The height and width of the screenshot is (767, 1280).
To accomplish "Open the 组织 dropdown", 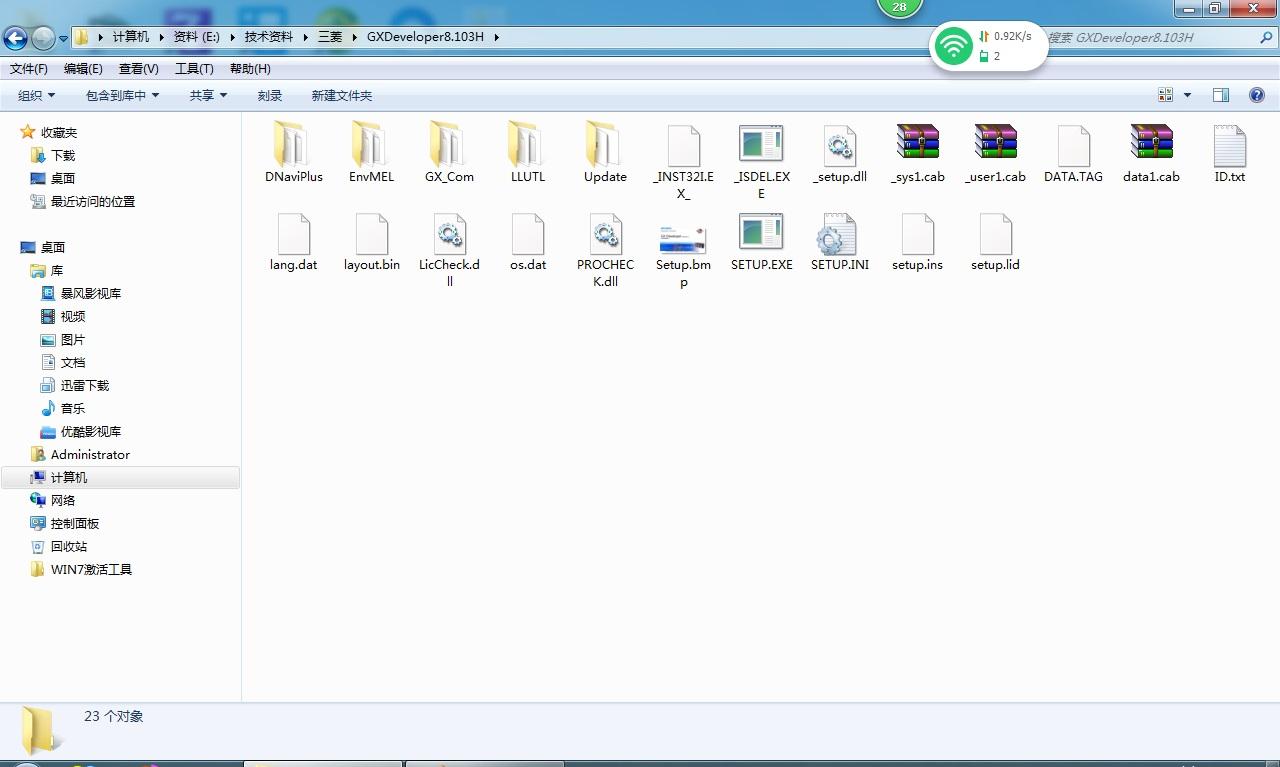I will 36,96.
